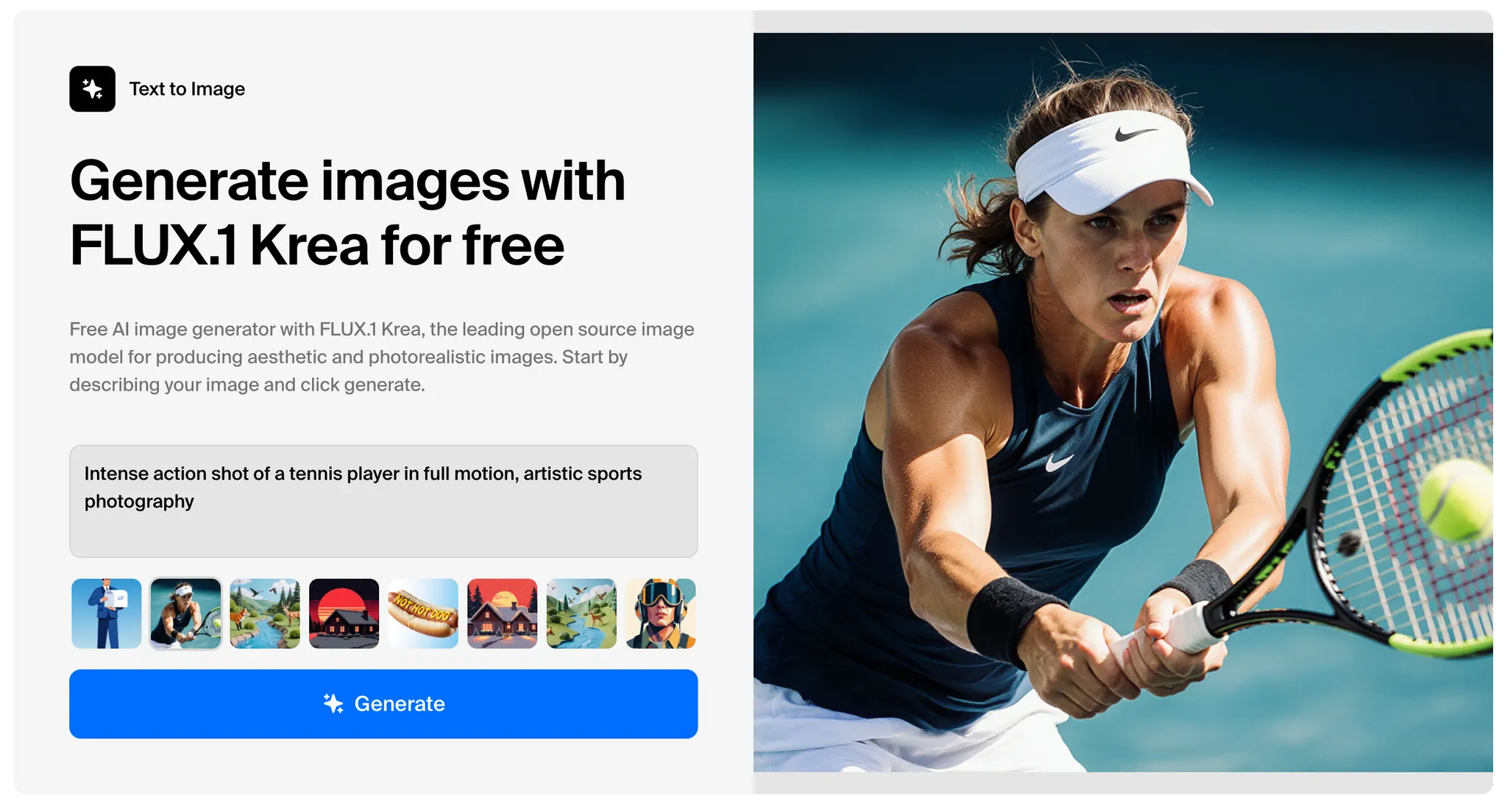Pick the businessman in blue suit thumbnail

107,613
